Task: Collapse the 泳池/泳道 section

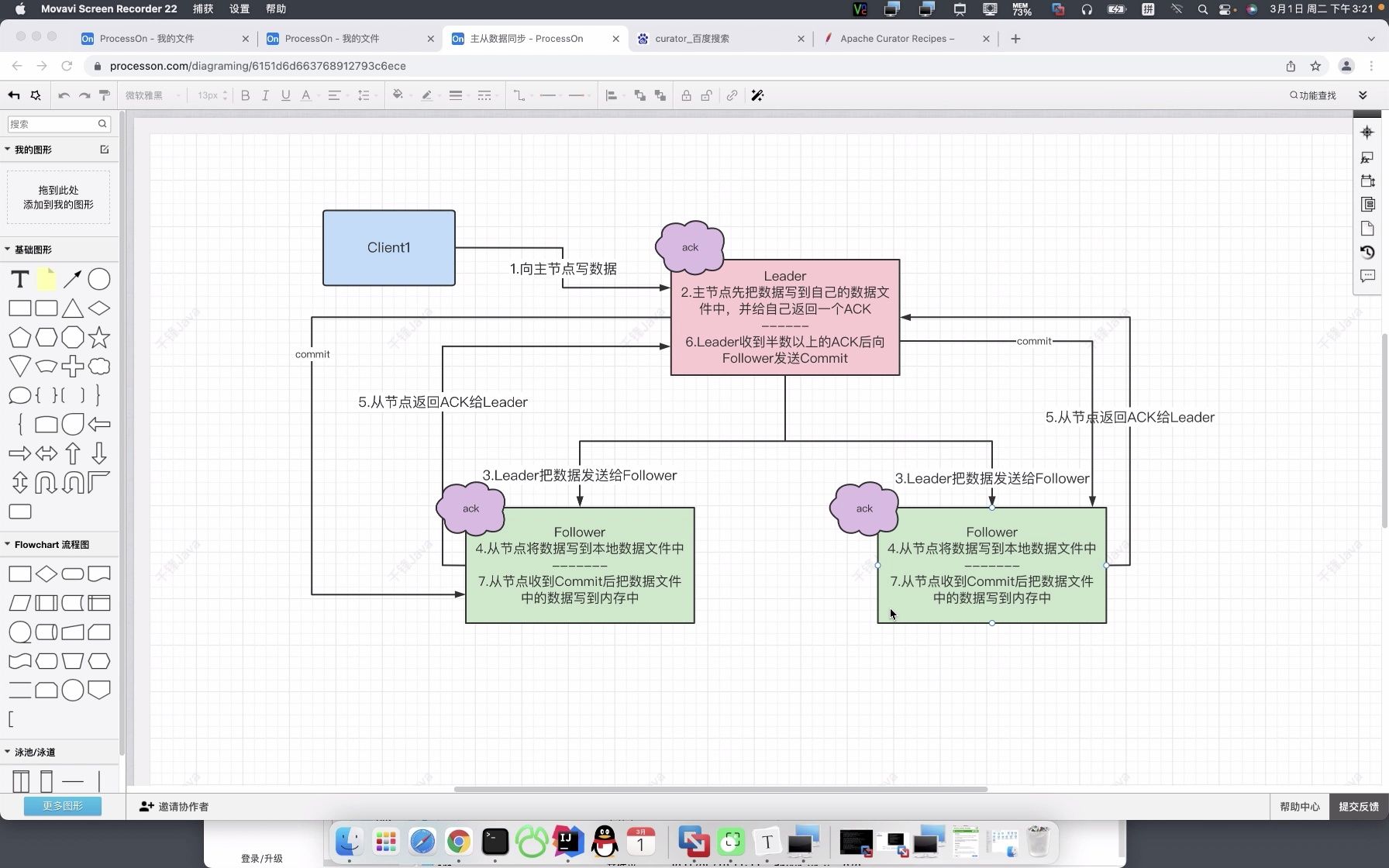Action: coord(8,753)
